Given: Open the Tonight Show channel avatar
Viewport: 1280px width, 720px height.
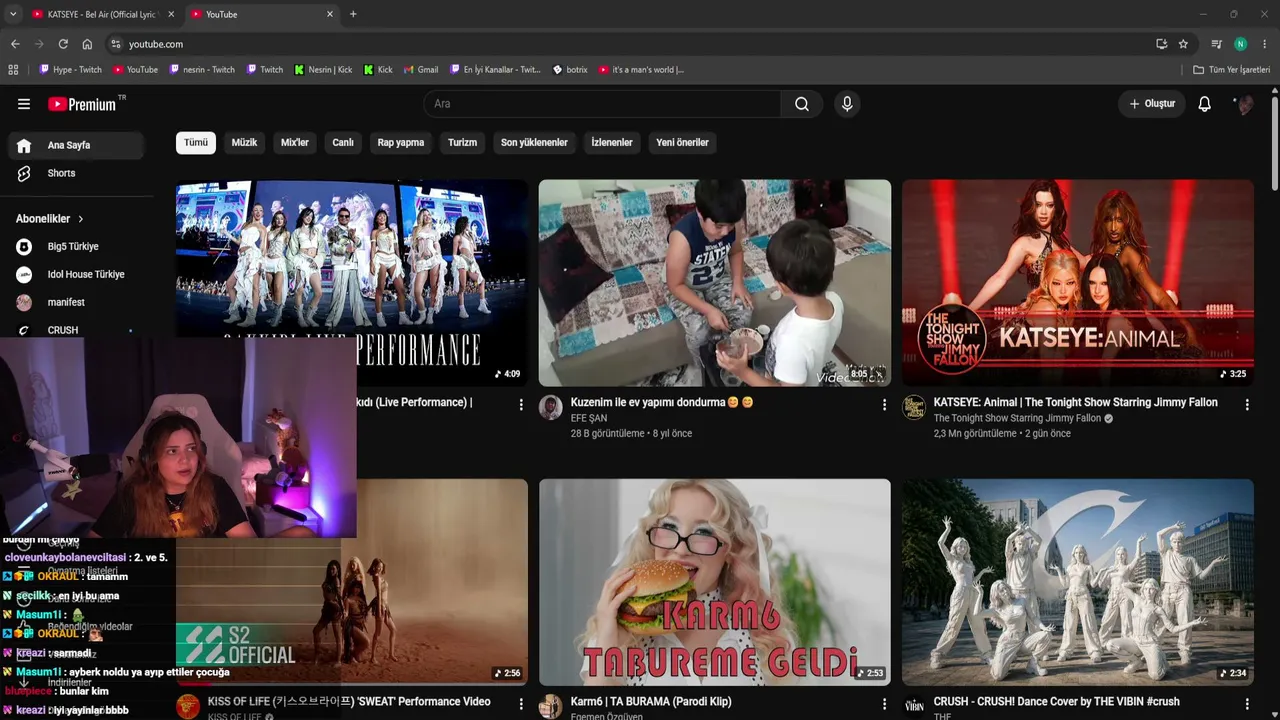Looking at the screenshot, I should [x=914, y=407].
